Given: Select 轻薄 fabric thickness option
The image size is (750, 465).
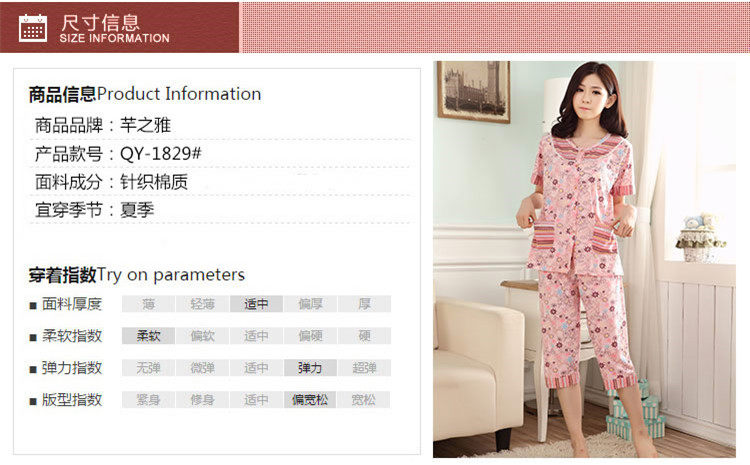Looking at the screenshot, I should pos(202,304).
